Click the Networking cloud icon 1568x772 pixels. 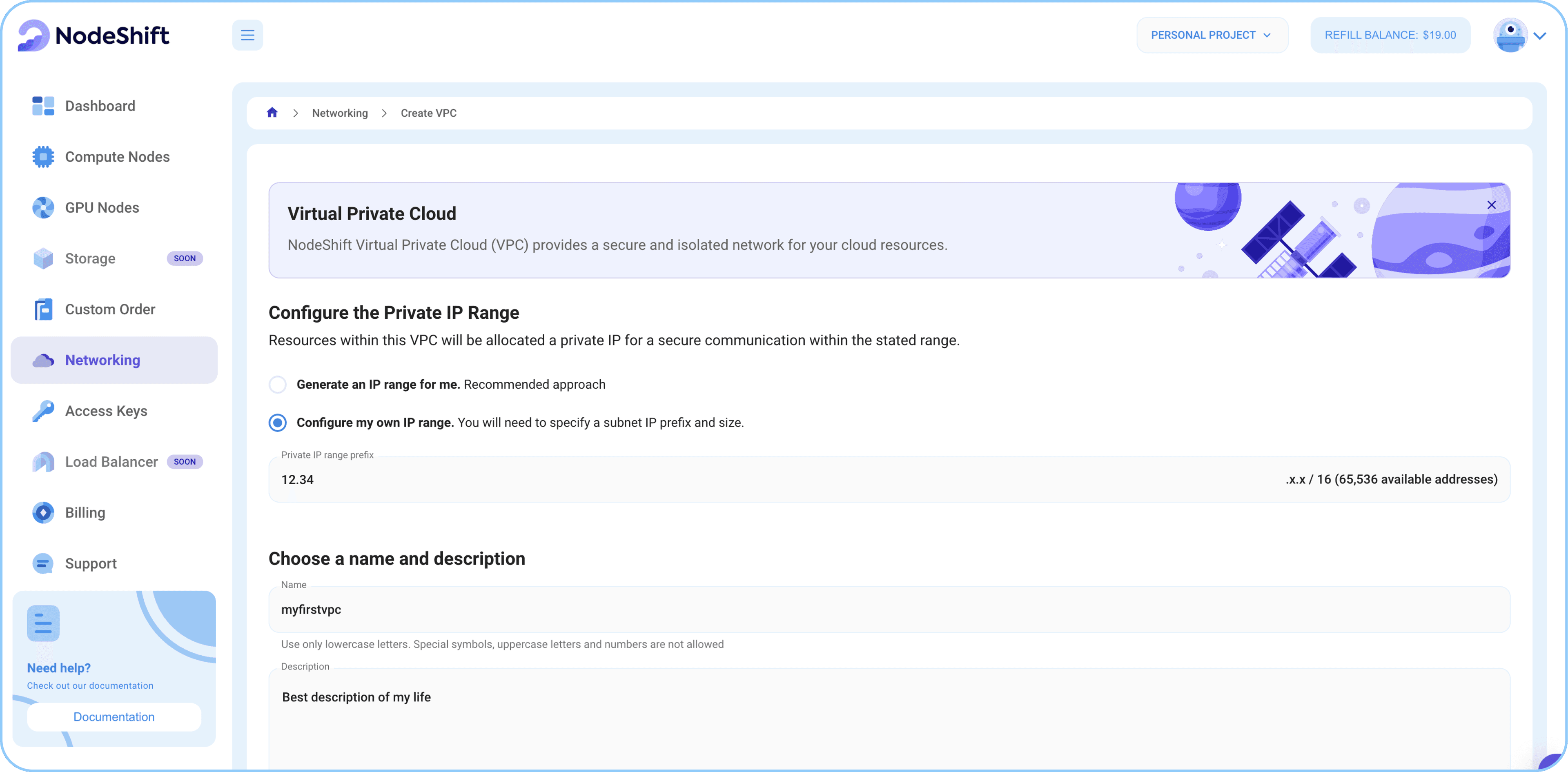tap(43, 360)
